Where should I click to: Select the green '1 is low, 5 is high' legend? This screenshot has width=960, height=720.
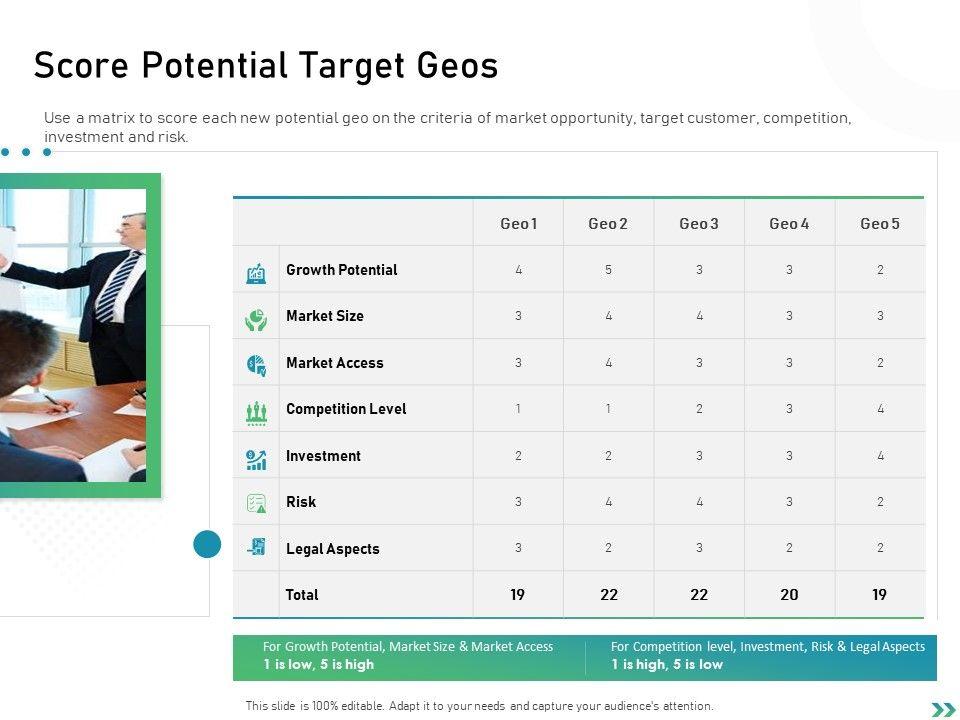[x=319, y=664]
